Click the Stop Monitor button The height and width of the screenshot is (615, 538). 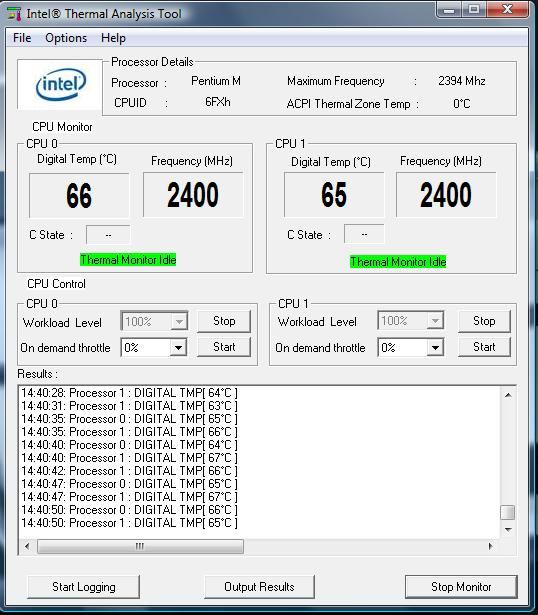pyautogui.click(x=461, y=587)
